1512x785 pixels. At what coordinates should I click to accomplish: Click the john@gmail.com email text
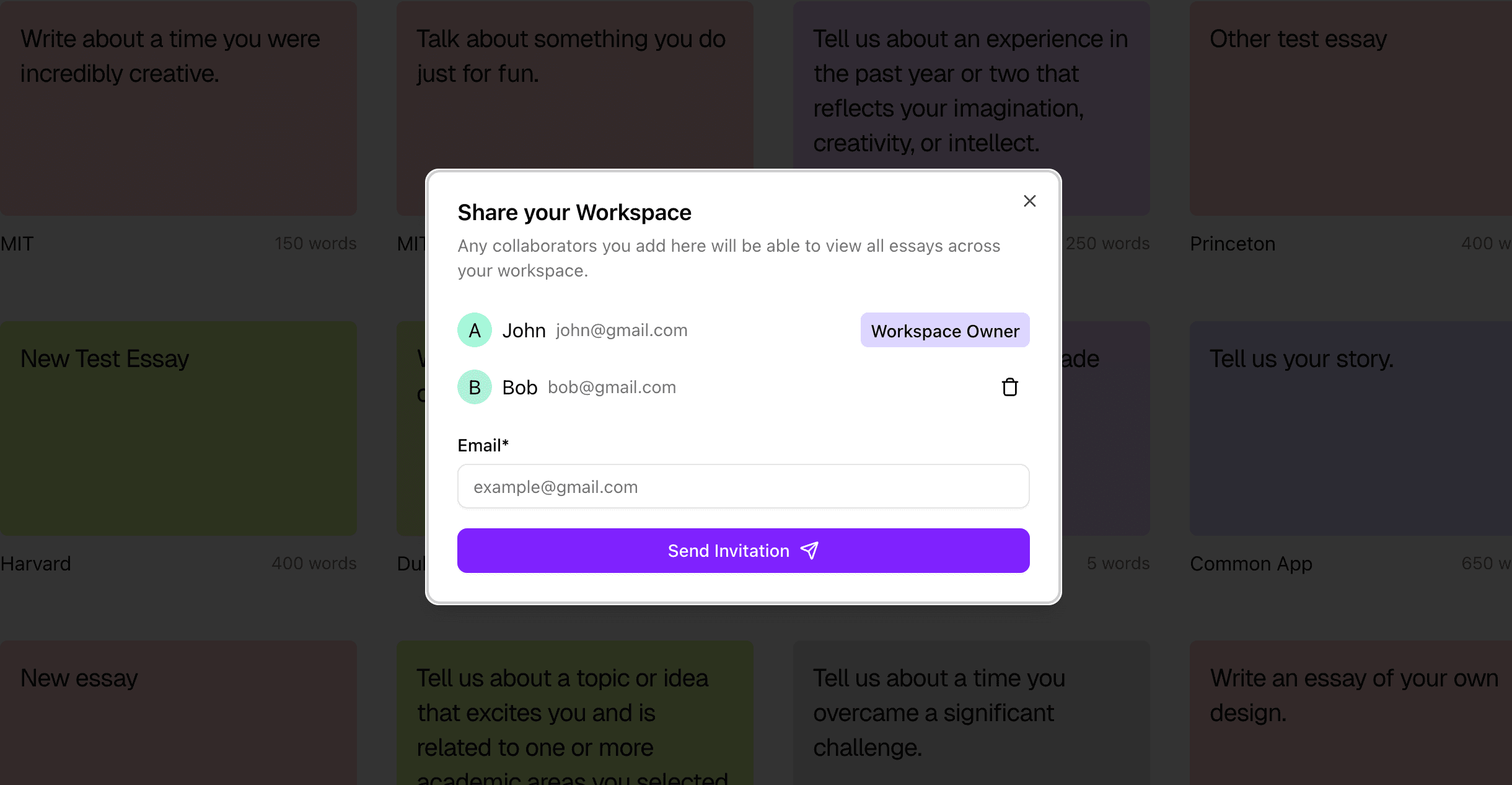point(622,330)
